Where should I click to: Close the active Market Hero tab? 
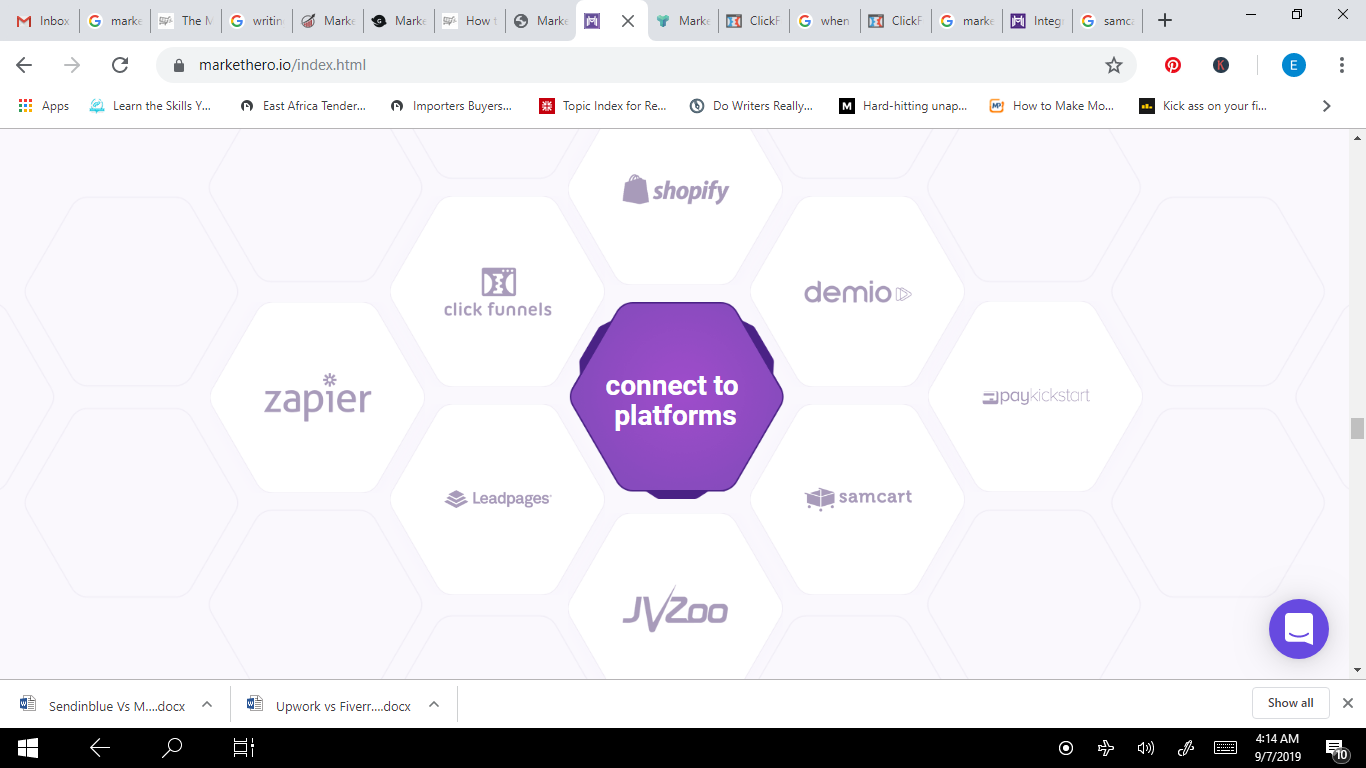click(x=628, y=20)
